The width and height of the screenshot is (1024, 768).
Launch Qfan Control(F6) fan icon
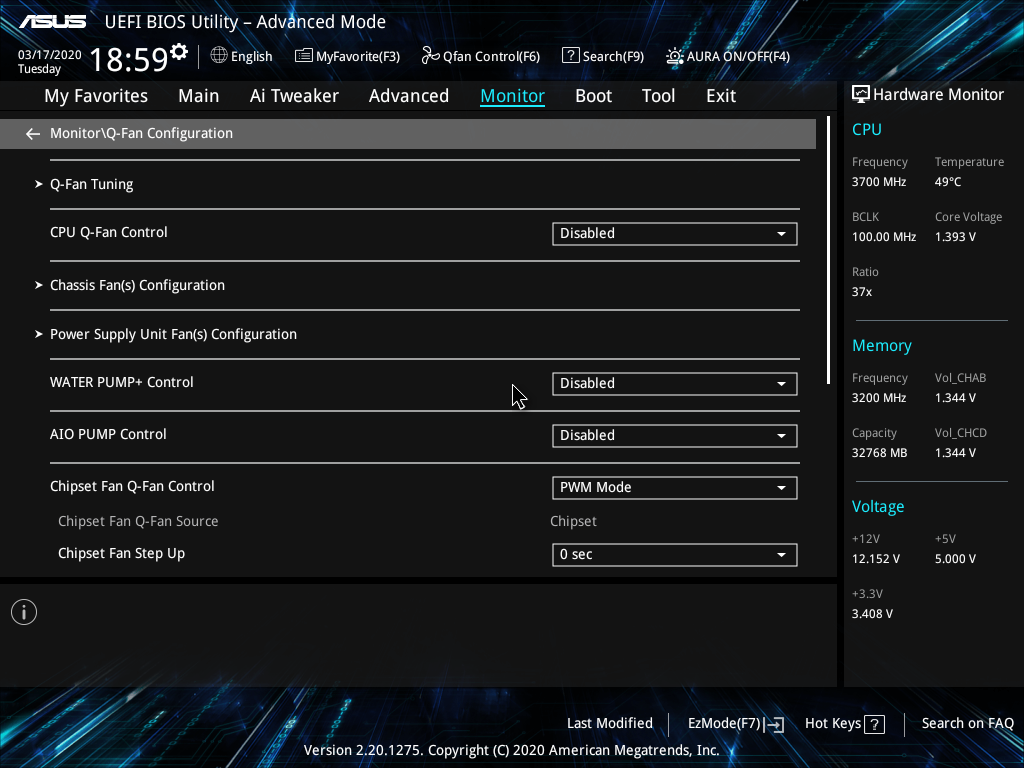(430, 56)
